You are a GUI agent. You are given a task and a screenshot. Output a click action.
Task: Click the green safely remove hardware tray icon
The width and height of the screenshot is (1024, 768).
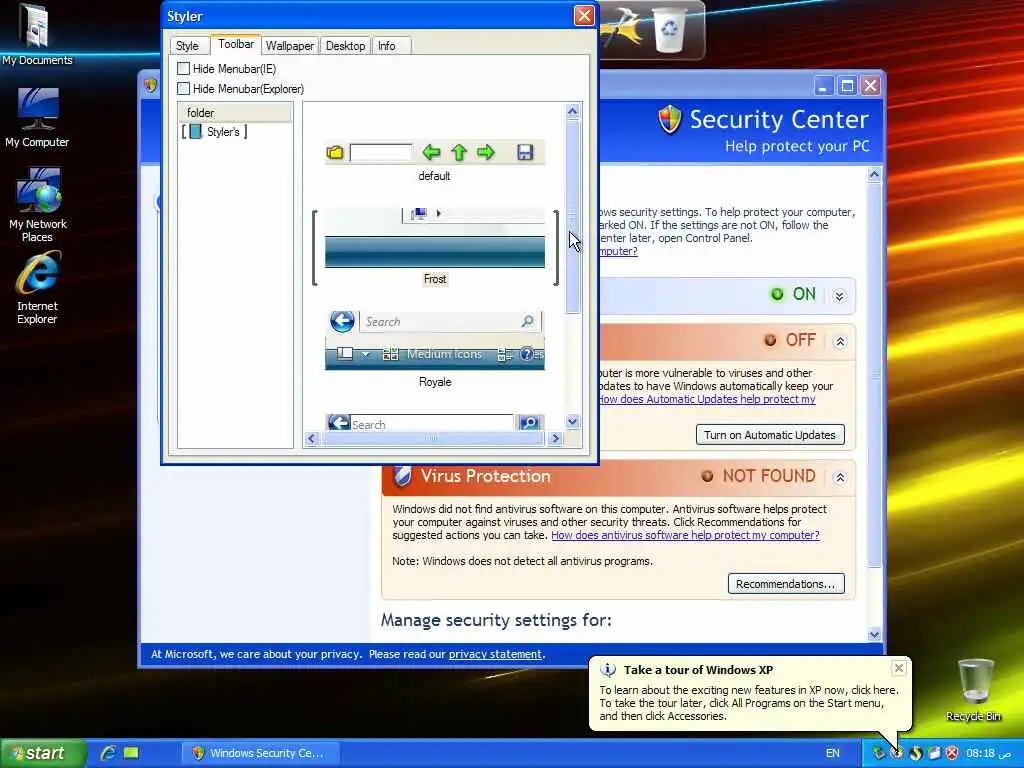pyautogui.click(x=879, y=753)
